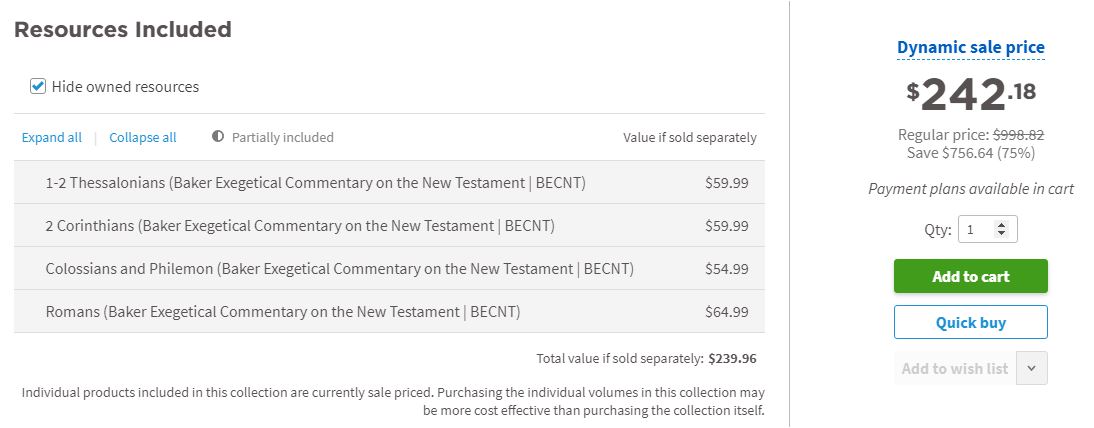Click the Add to wish list button
The width and height of the screenshot is (1094, 428).
[x=954, y=369]
